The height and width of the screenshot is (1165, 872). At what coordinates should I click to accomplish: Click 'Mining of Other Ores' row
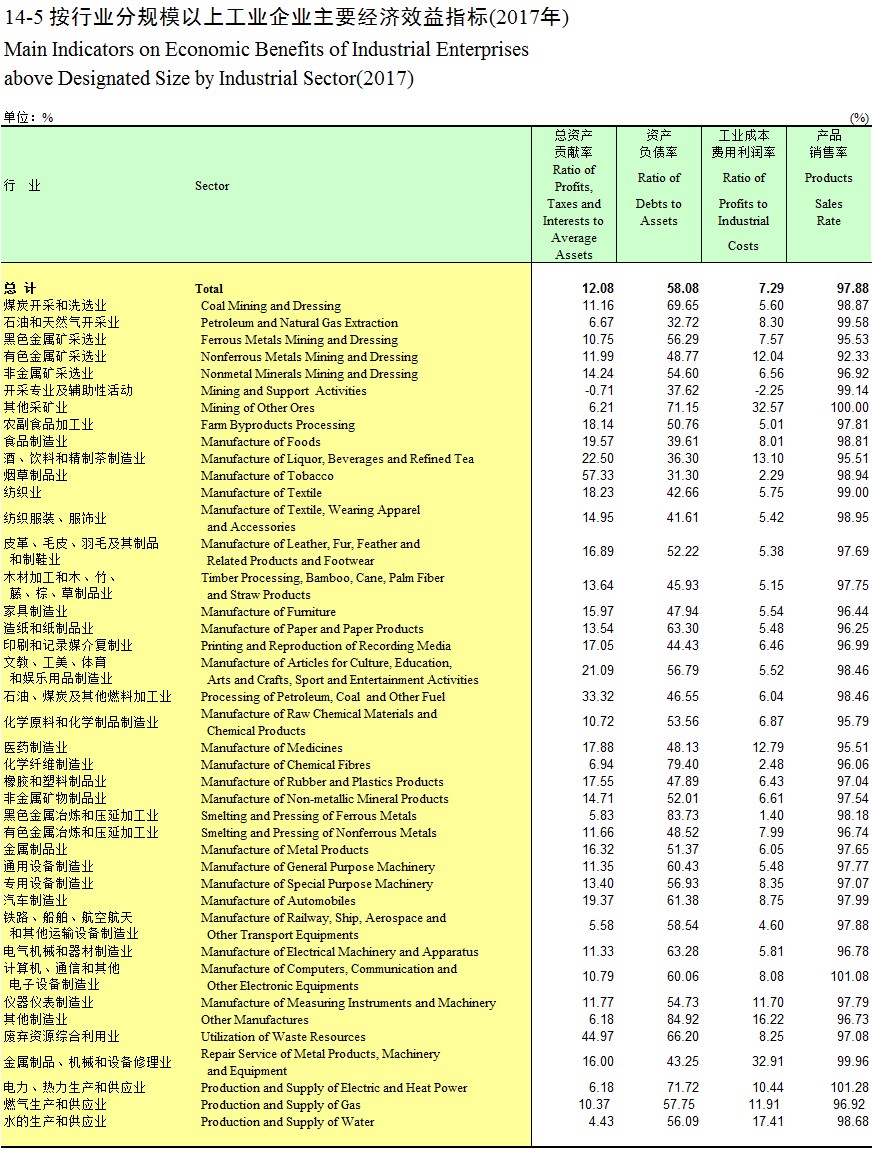tap(257, 408)
